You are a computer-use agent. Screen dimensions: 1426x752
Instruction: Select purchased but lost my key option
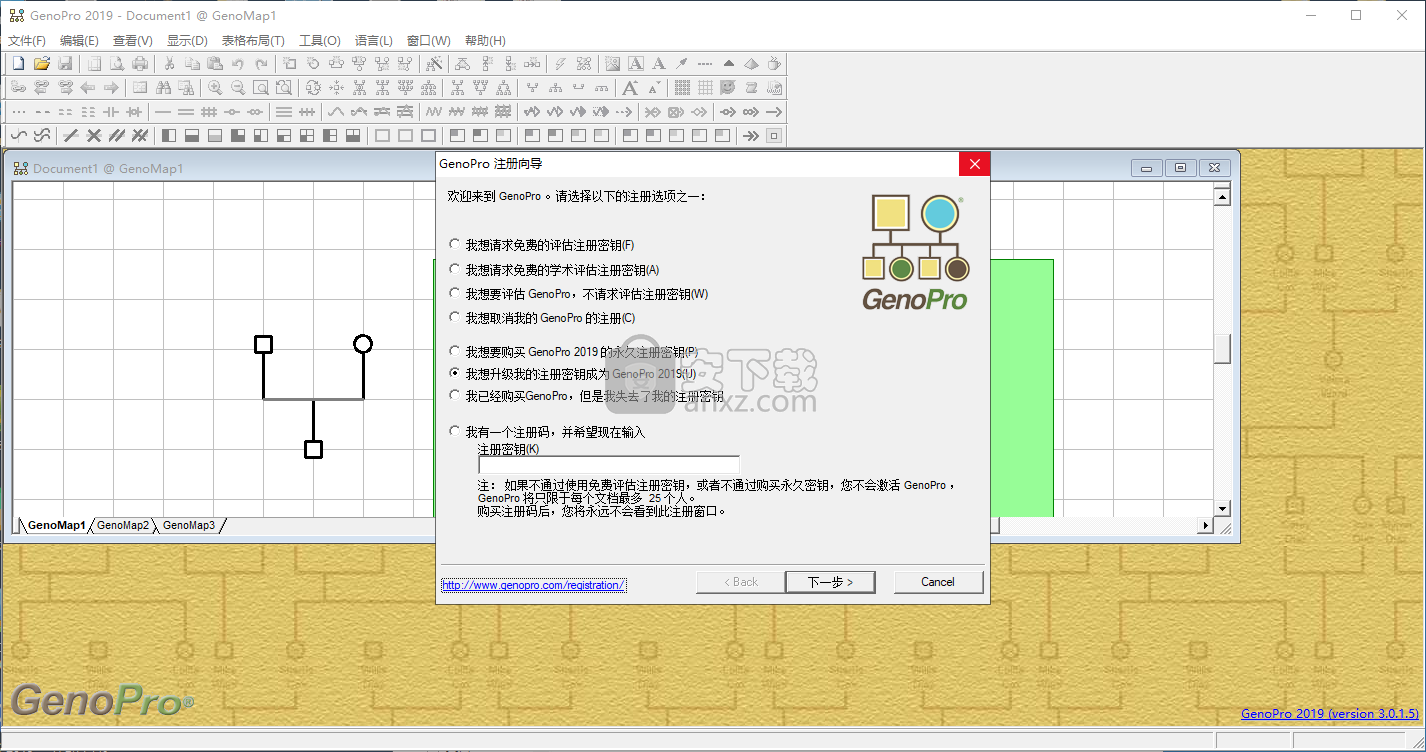[456, 396]
